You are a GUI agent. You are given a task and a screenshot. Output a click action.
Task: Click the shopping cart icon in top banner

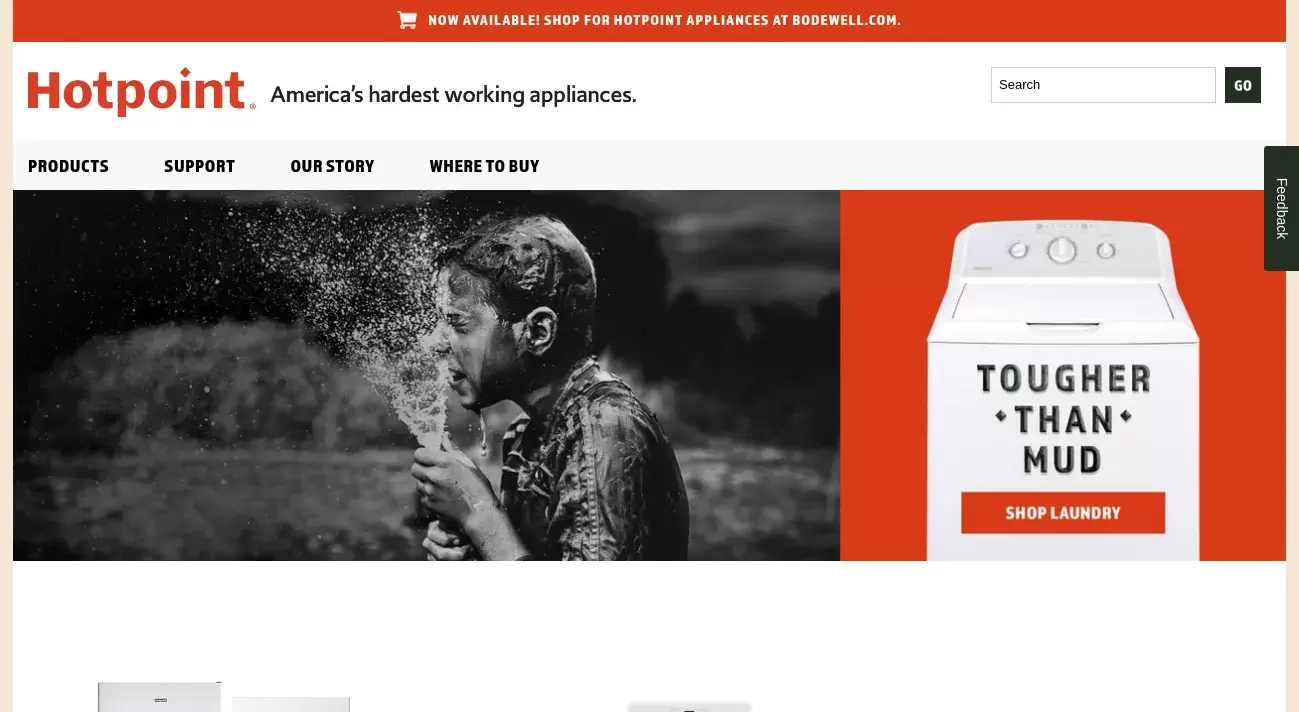click(407, 20)
